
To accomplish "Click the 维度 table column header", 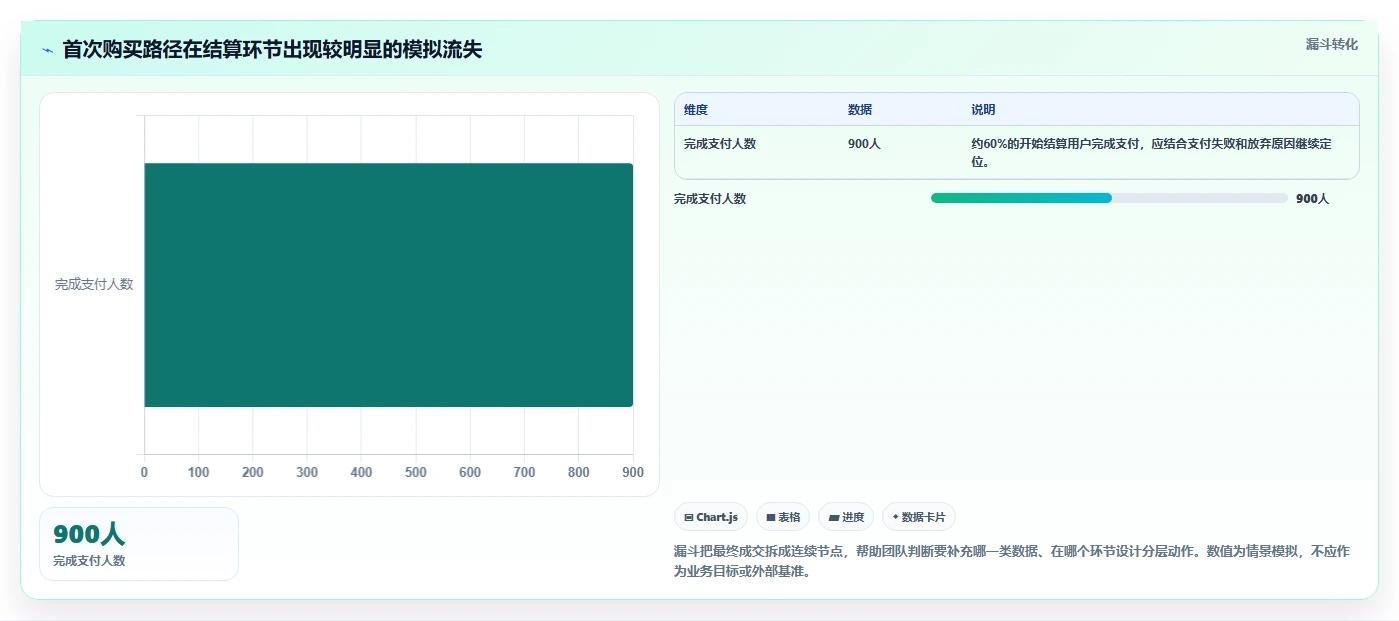I will (696, 110).
